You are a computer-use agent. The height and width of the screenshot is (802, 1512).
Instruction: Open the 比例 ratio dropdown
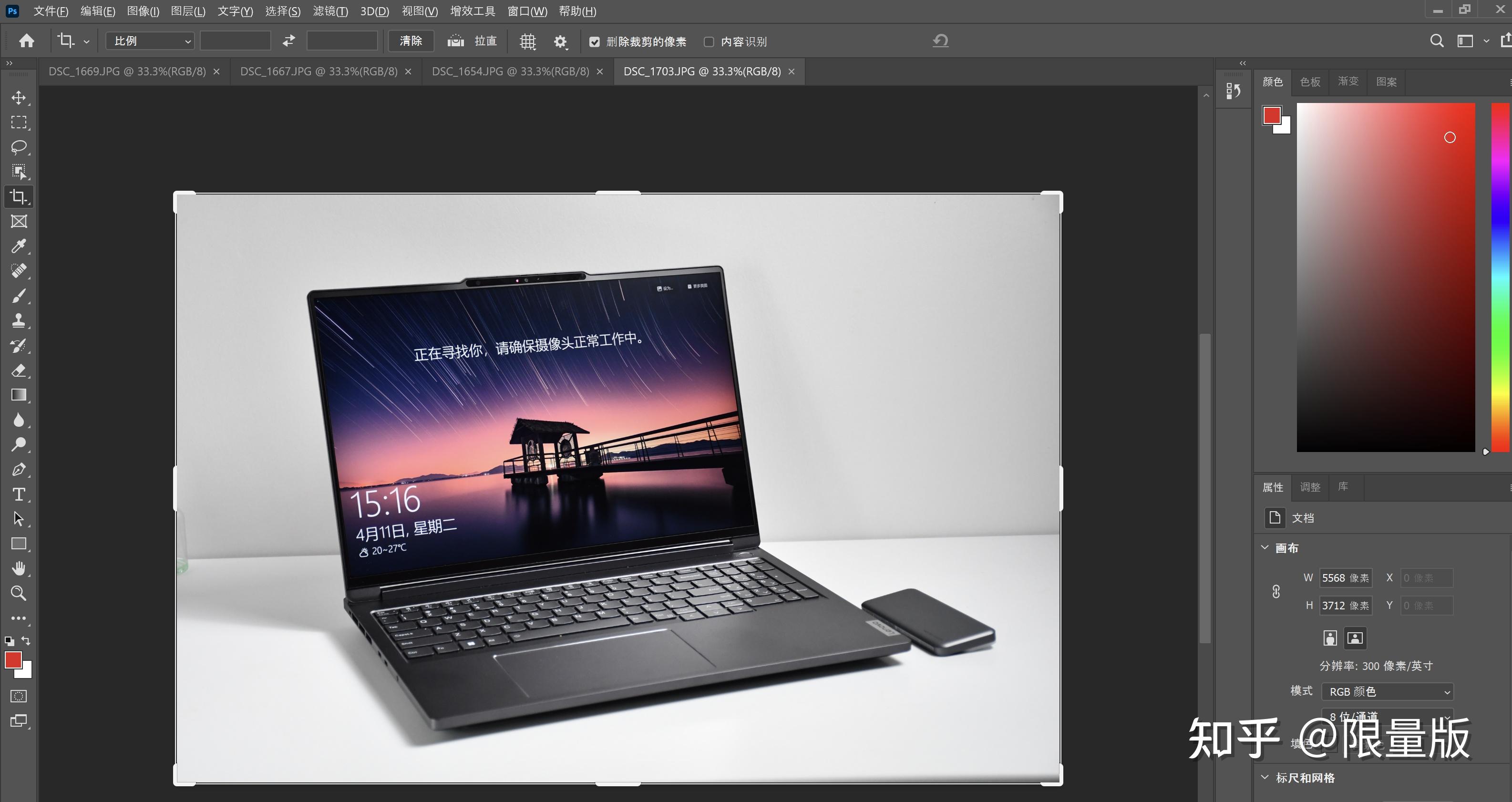tap(150, 41)
